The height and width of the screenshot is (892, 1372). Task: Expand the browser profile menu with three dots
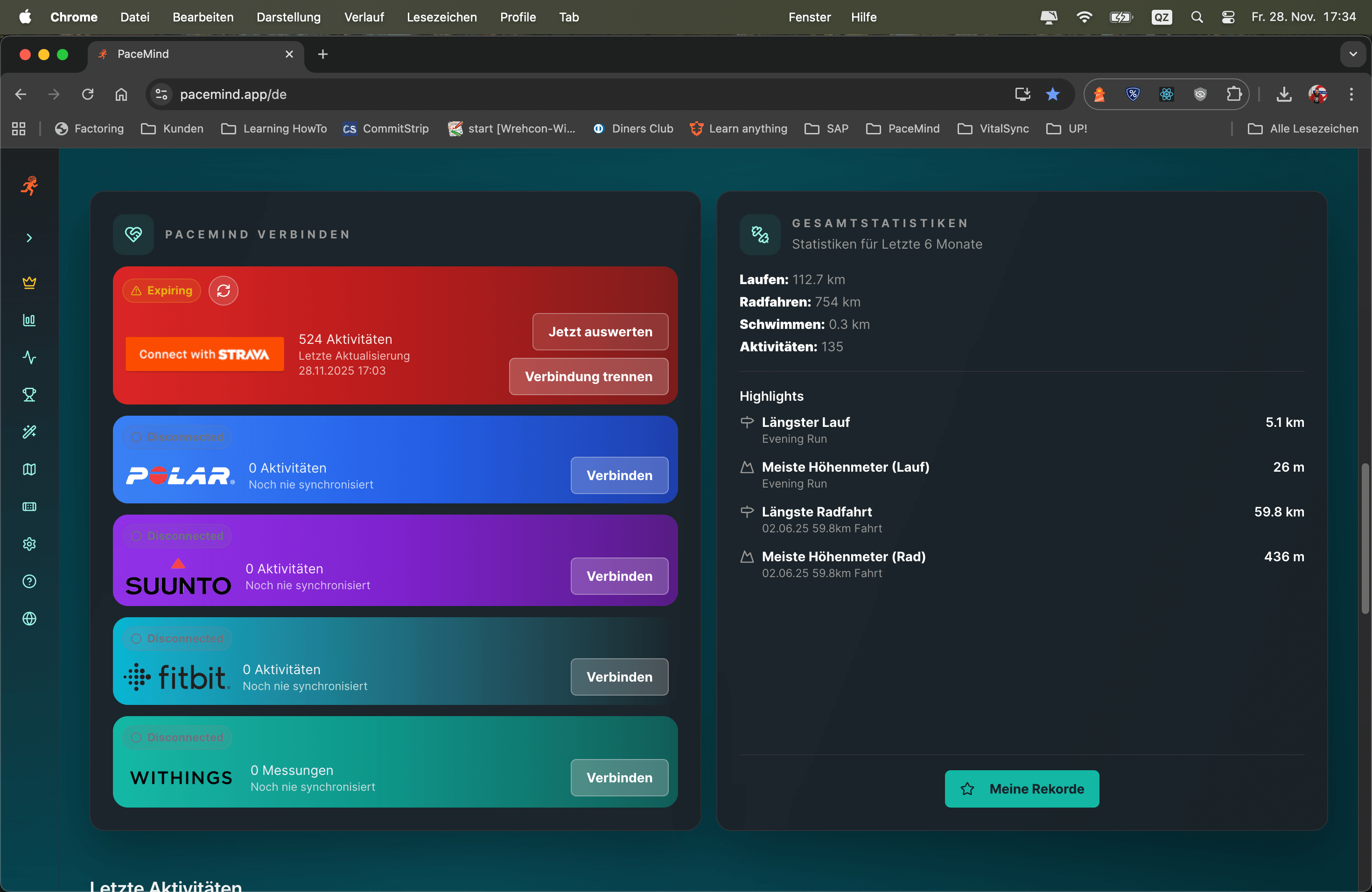click(x=1352, y=94)
